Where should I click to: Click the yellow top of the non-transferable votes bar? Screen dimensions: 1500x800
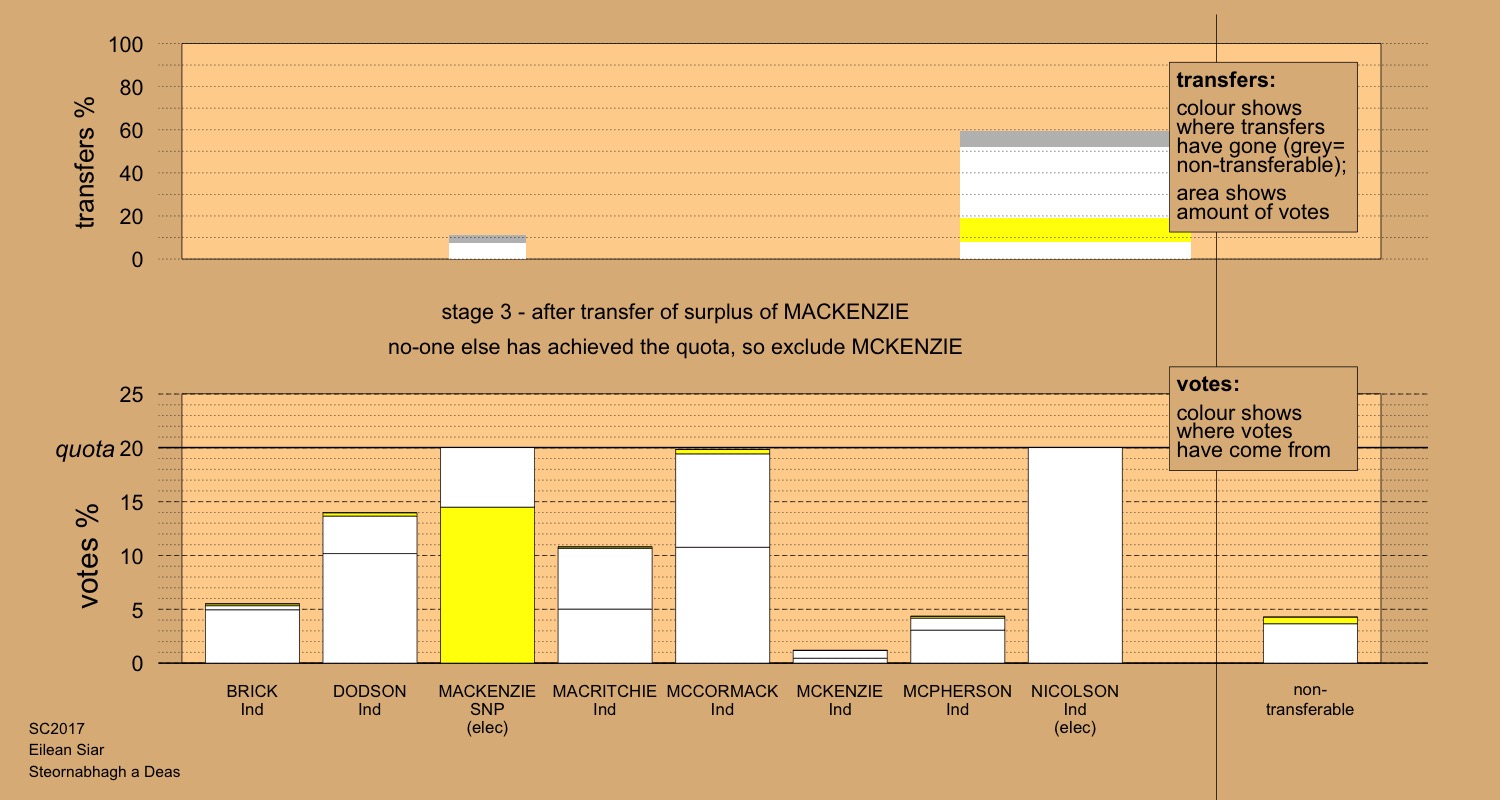(x=1310, y=620)
